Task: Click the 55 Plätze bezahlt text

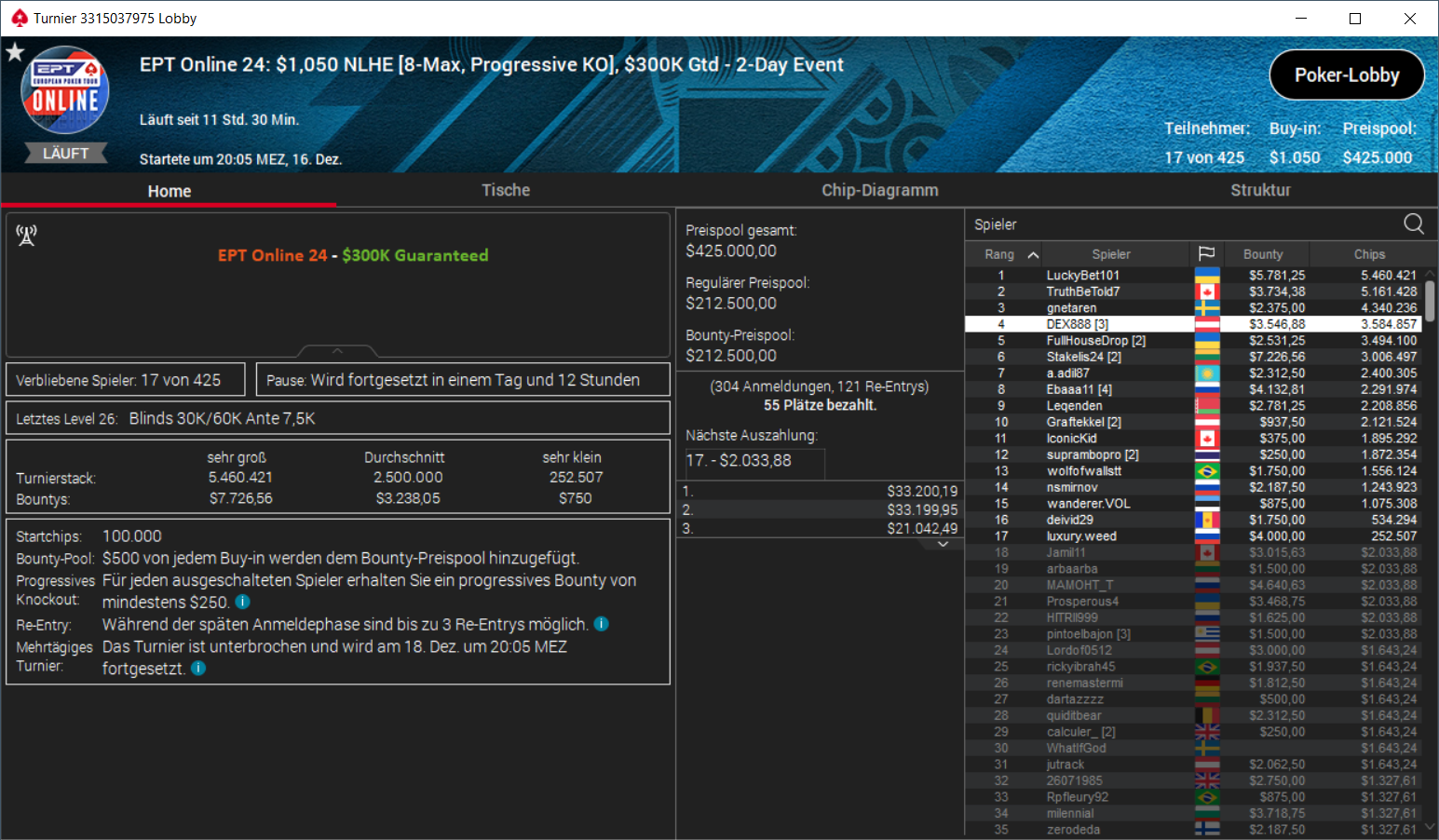Action: (820, 405)
